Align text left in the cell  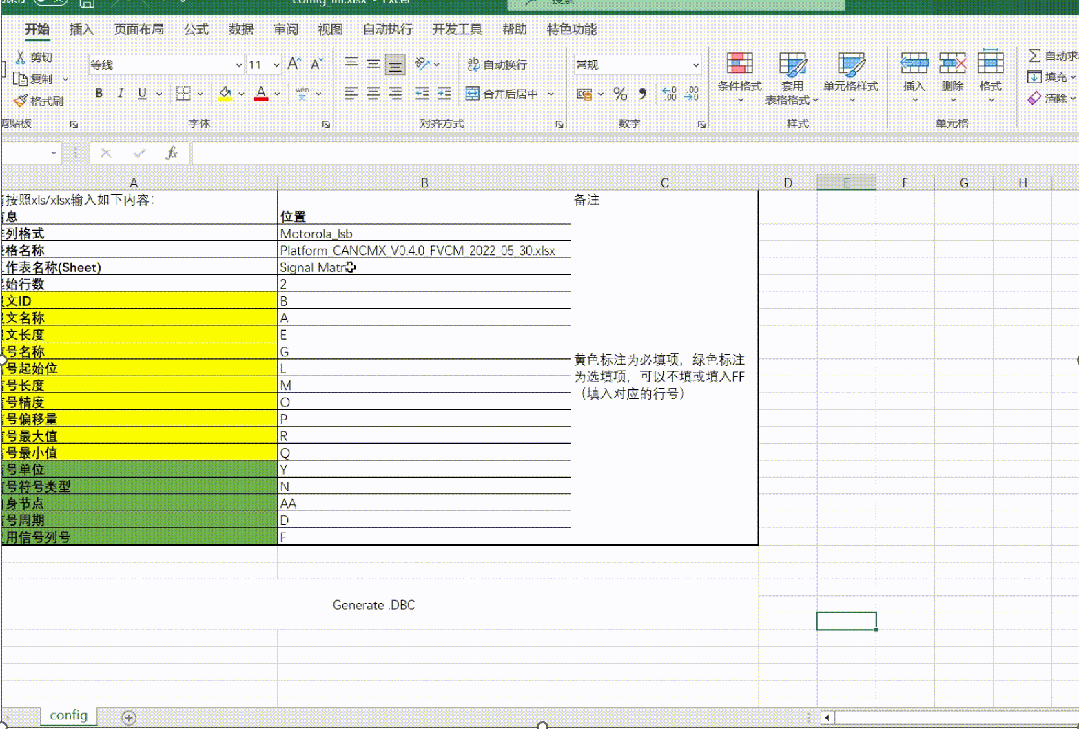coord(351,93)
